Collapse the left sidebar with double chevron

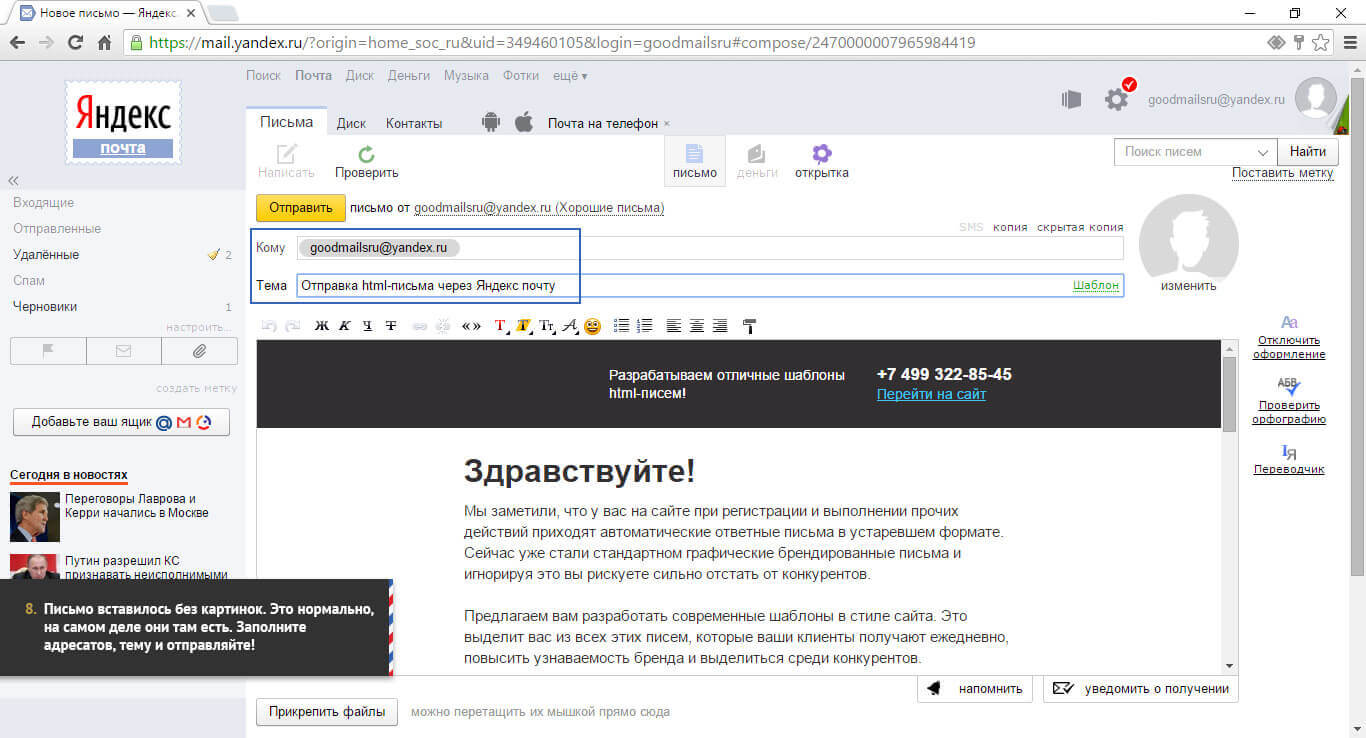14,181
